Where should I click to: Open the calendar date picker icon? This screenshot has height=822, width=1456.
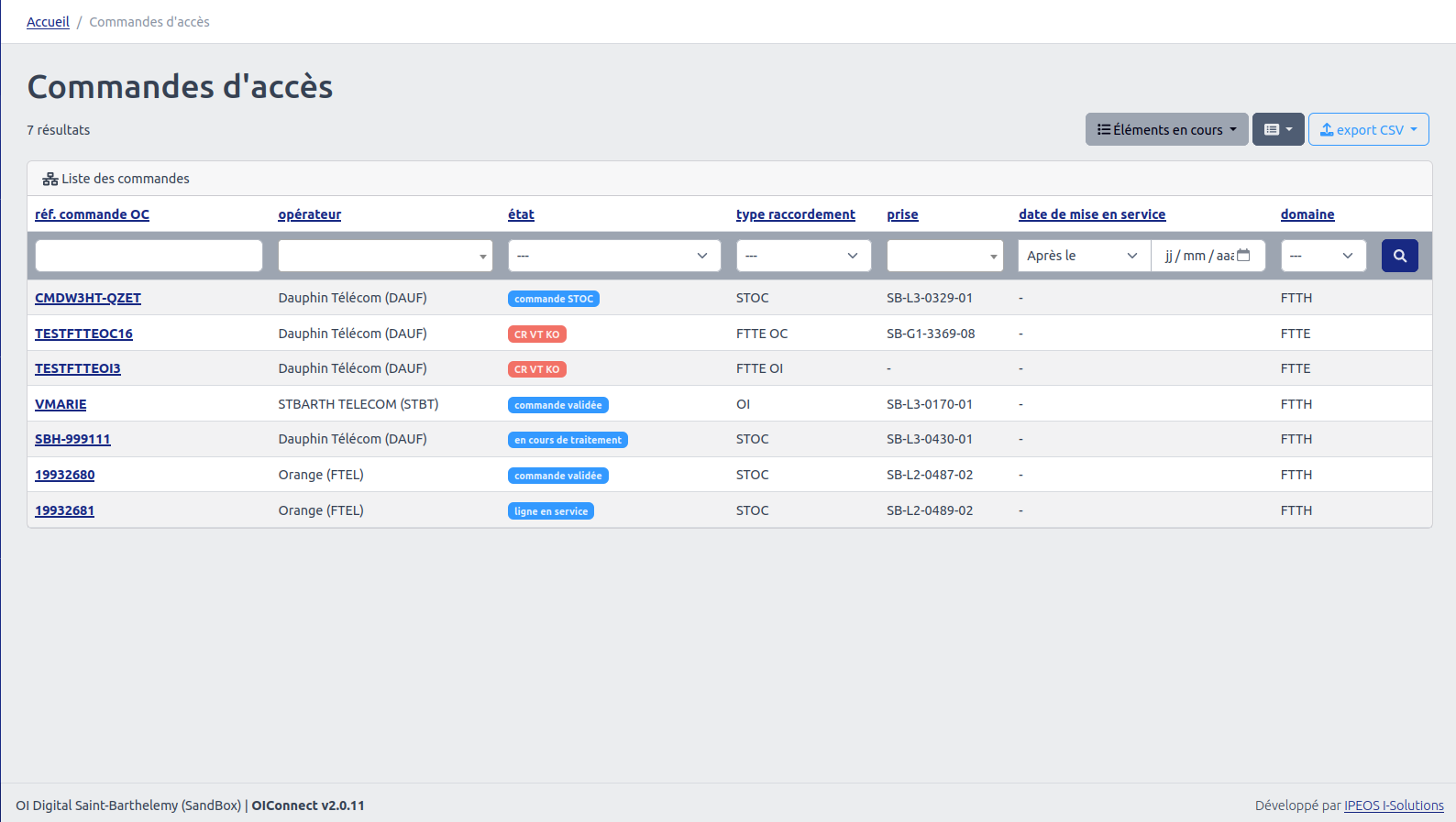[x=1243, y=256]
